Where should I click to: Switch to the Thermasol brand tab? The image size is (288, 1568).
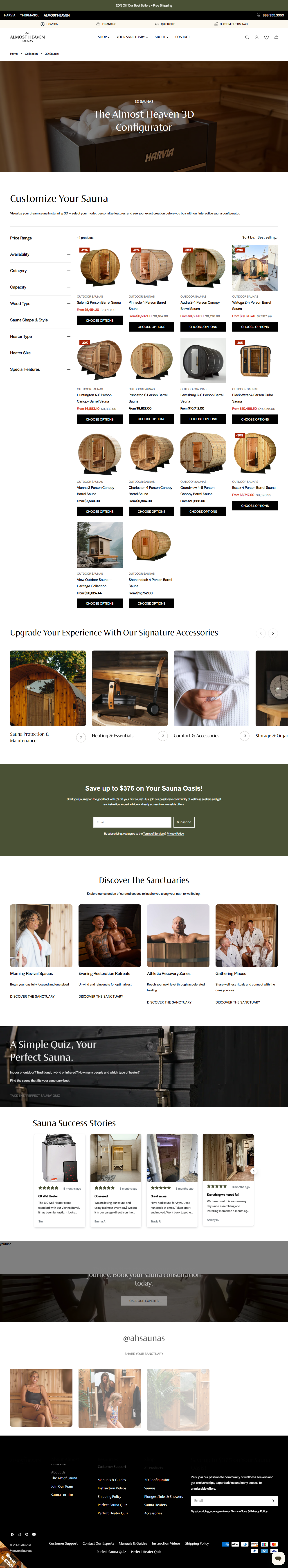[x=29, y=15]
